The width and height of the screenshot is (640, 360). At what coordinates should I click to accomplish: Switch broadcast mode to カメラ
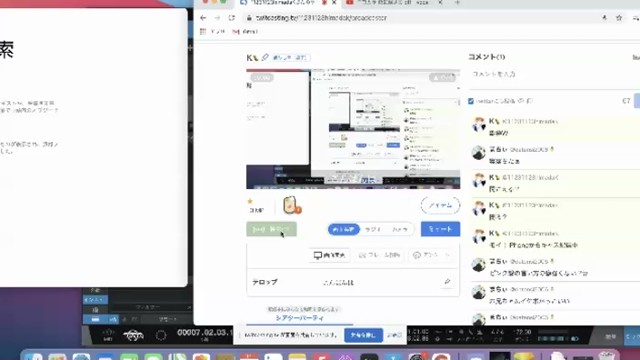tap(400, 229)
